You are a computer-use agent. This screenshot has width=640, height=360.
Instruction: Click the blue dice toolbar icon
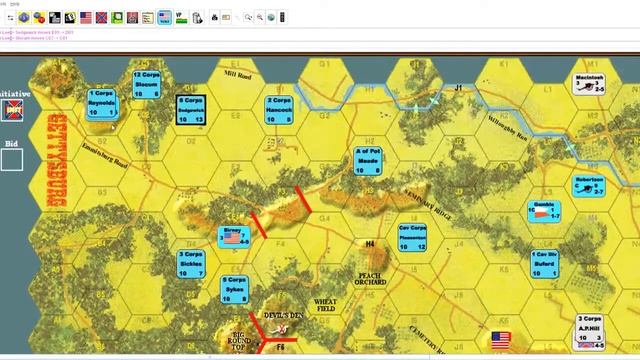24,18
